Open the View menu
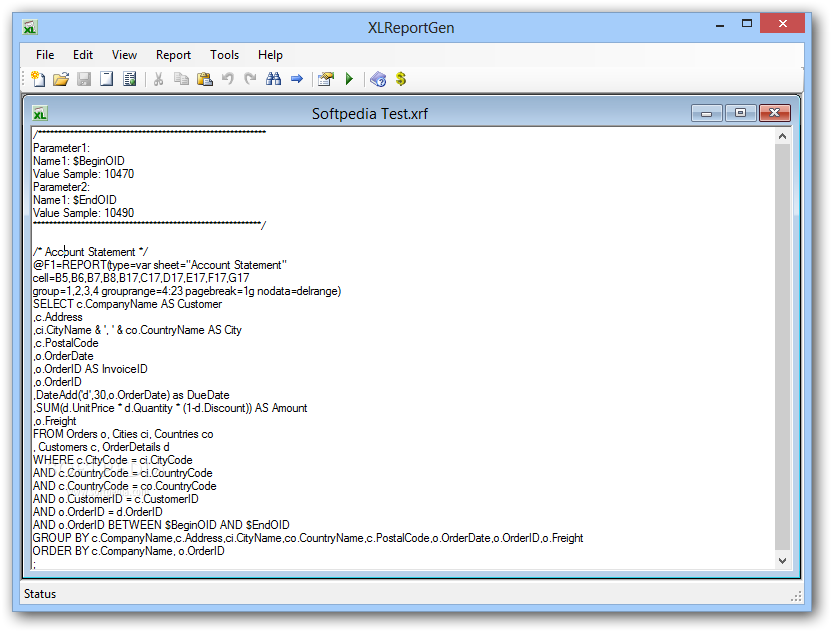This screenshot has height=632, width=832. (124, 55)
